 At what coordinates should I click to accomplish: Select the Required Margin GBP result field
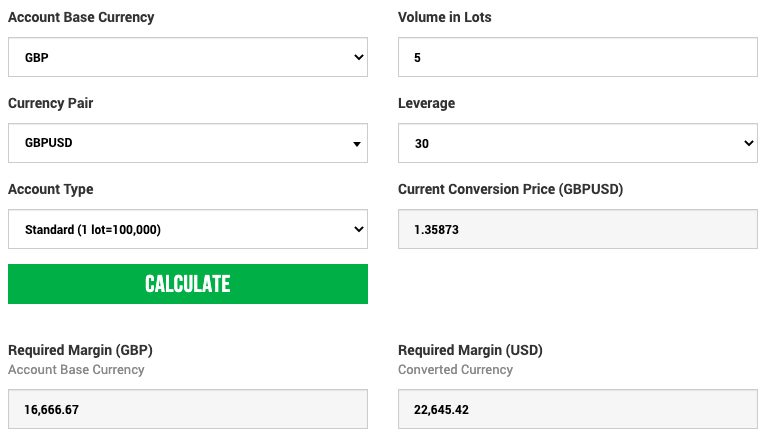(187, 409)
